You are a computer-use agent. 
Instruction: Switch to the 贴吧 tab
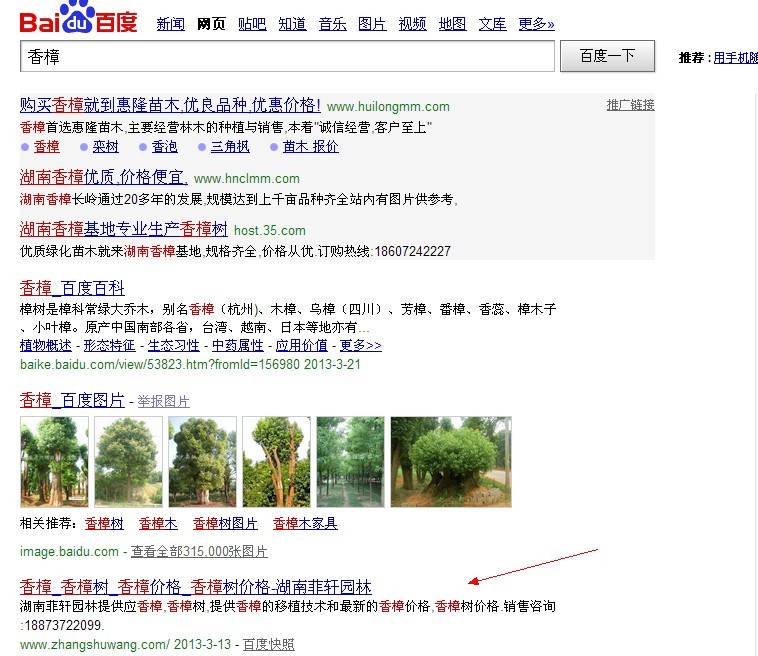coord(252,24)
